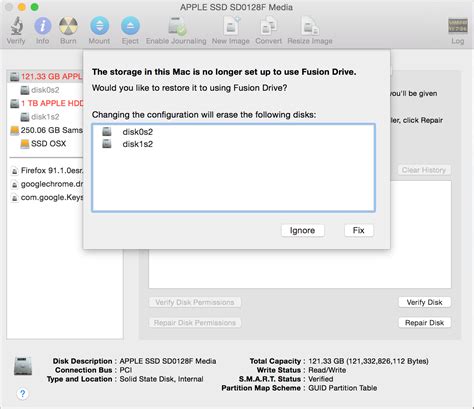Click the Enable Journaling toolbar icon
This screenshot has height=409, width=474.
click(x=176, y=26)
